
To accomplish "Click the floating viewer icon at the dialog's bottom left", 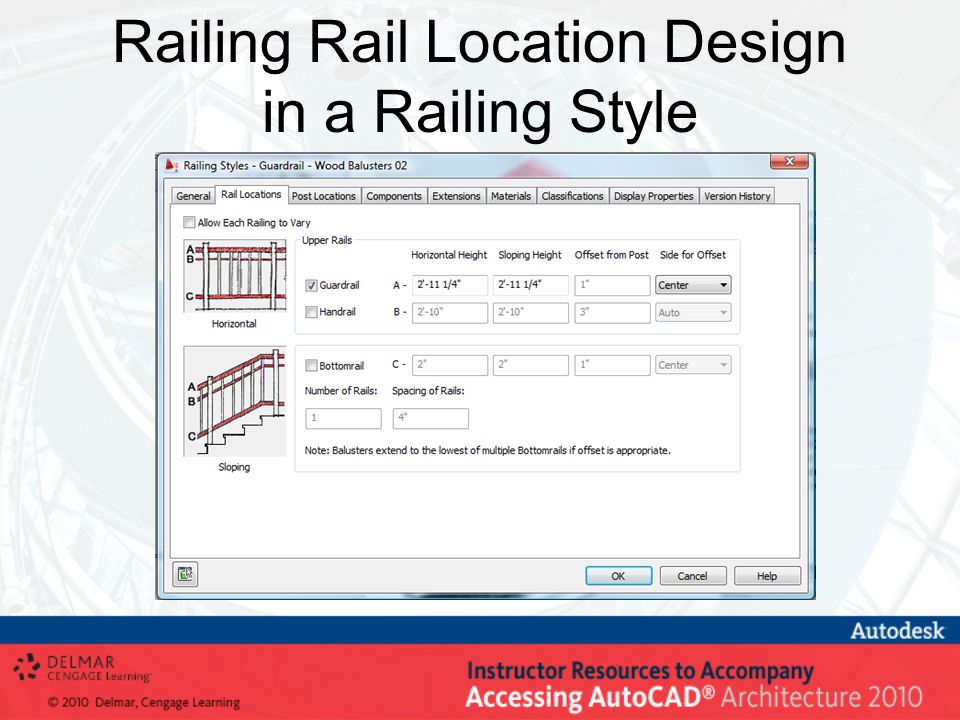I will pos(185,574).
